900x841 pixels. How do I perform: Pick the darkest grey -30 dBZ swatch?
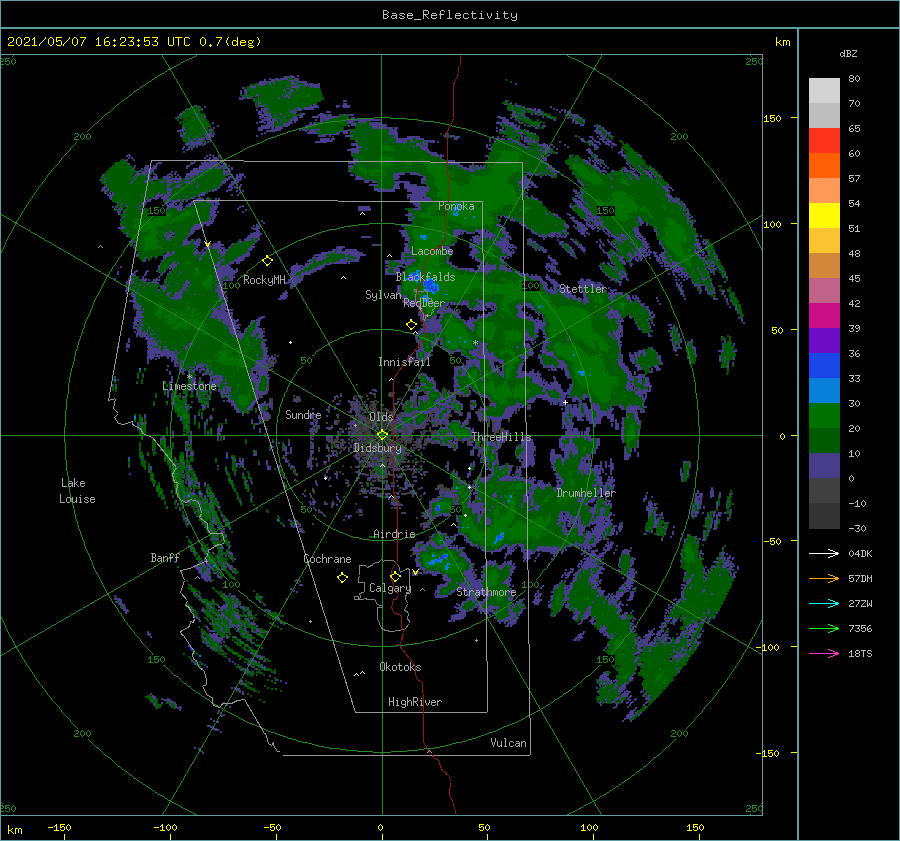pos(824,516)
